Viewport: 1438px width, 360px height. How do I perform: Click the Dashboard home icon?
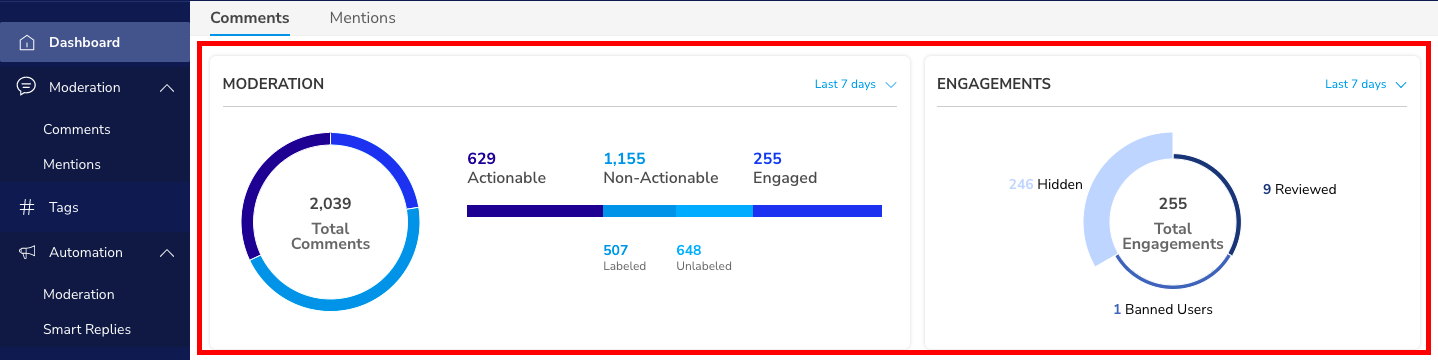(27, 43)
